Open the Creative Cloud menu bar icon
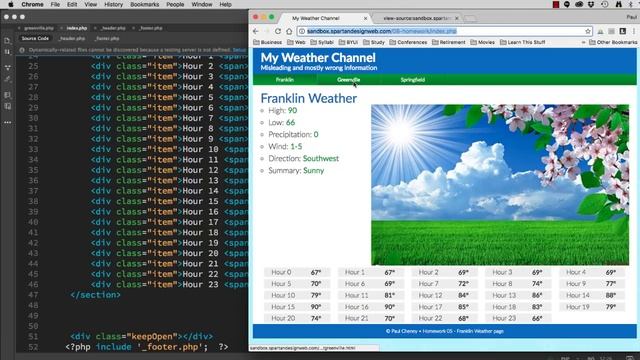 (579, 4)
